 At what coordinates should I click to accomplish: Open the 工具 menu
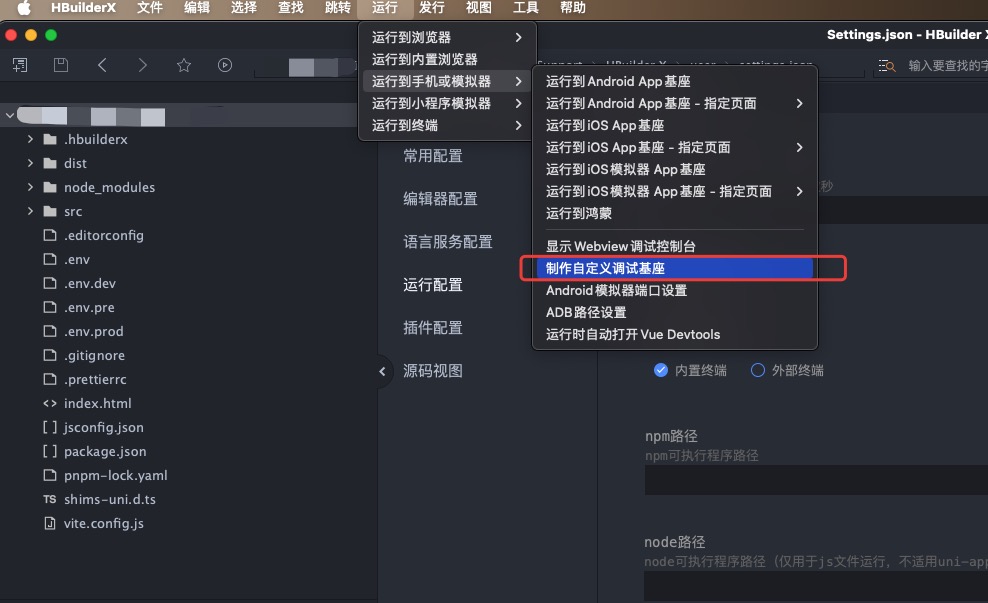(526, 8)
